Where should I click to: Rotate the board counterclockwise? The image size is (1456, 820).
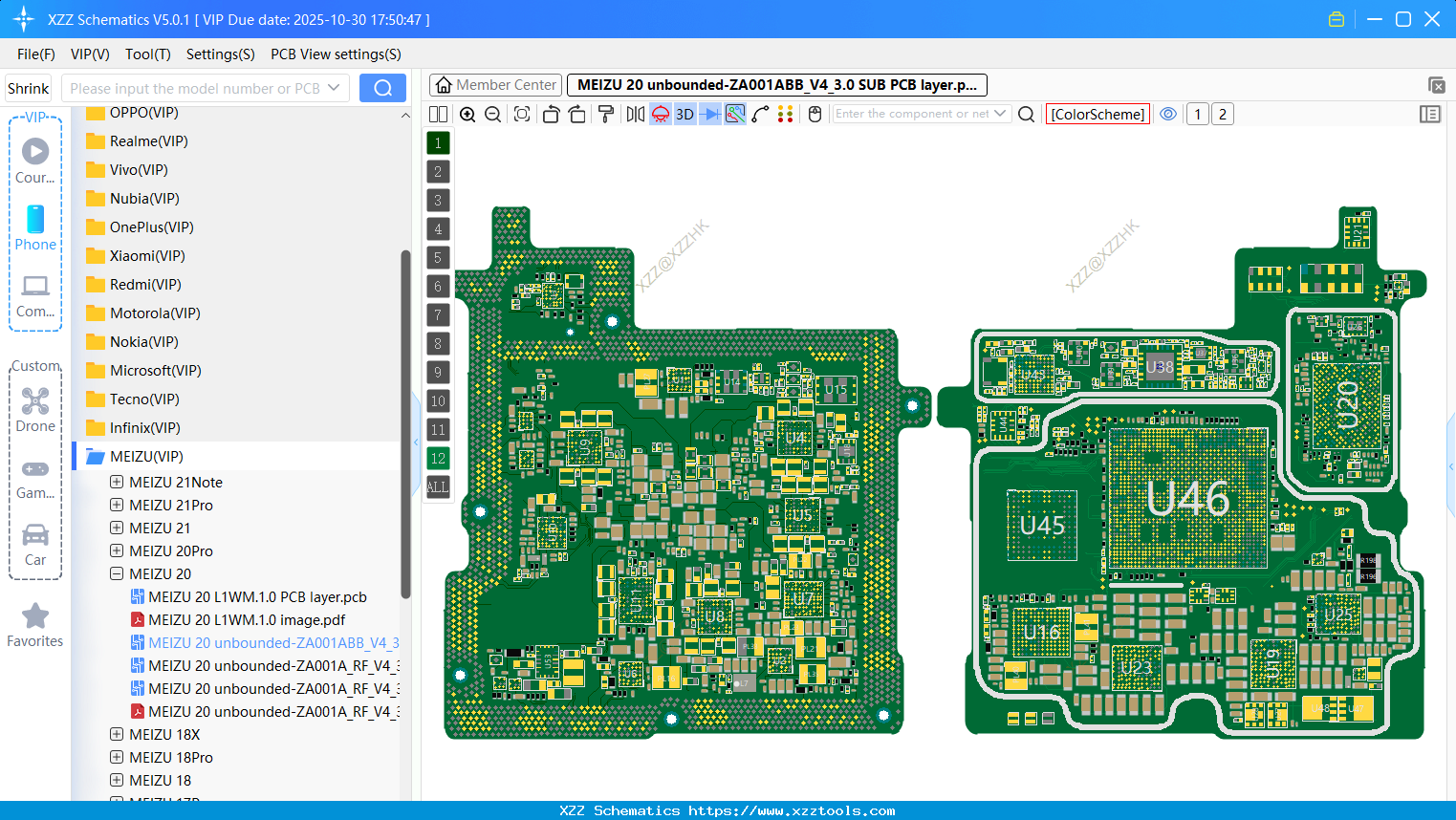tap(551, 114)
